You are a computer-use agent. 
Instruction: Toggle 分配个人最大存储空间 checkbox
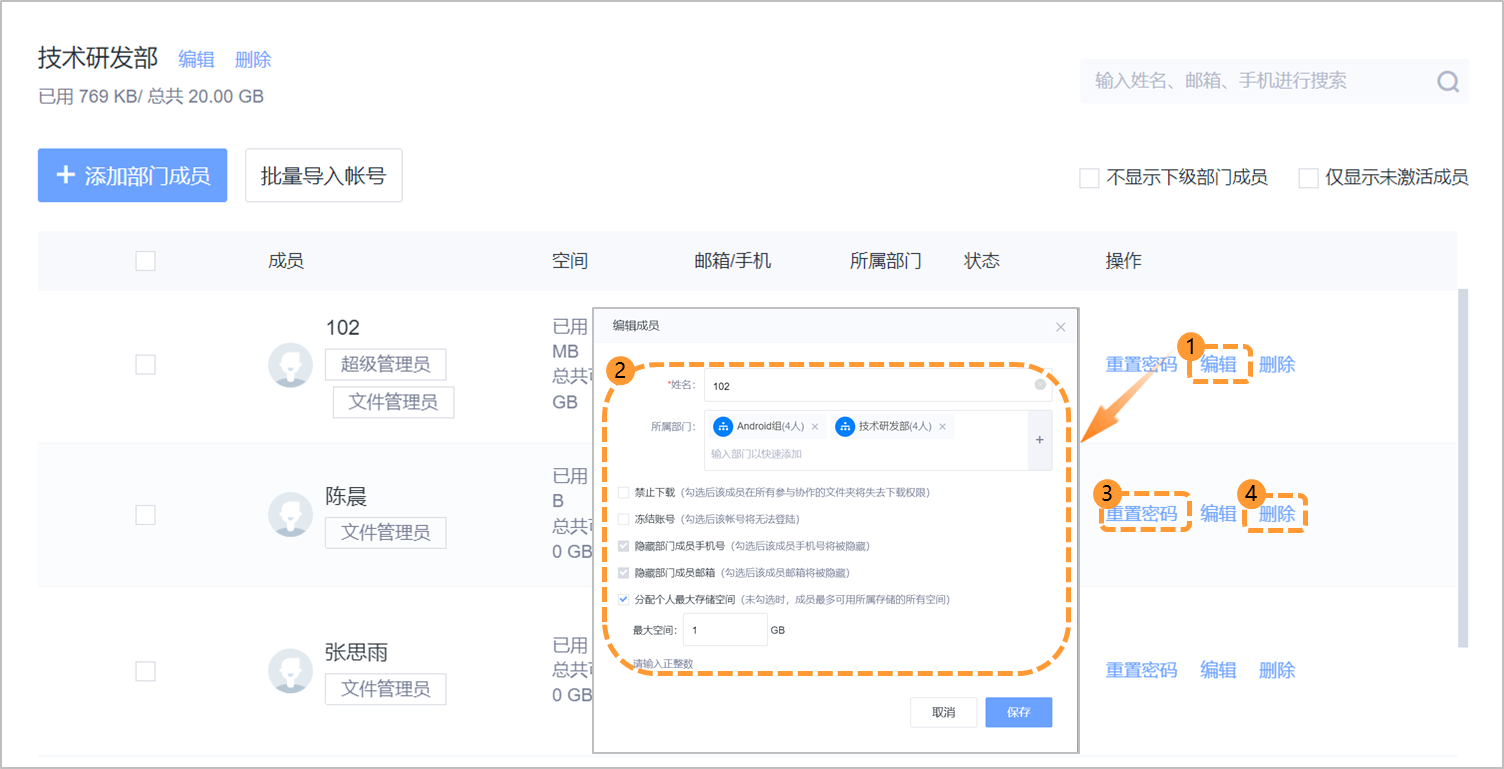(x=624, y=600)
